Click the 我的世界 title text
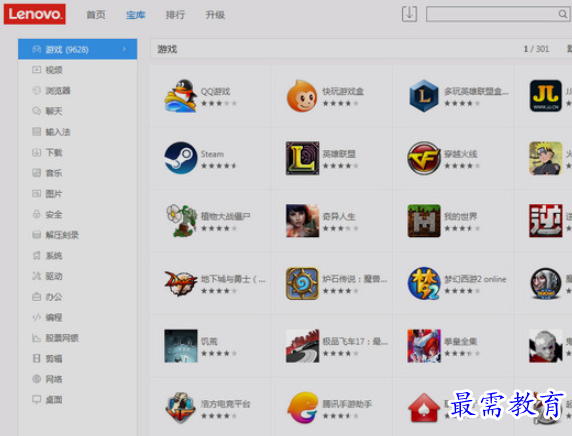Viewport: 572px width, 436px height. 461,216
